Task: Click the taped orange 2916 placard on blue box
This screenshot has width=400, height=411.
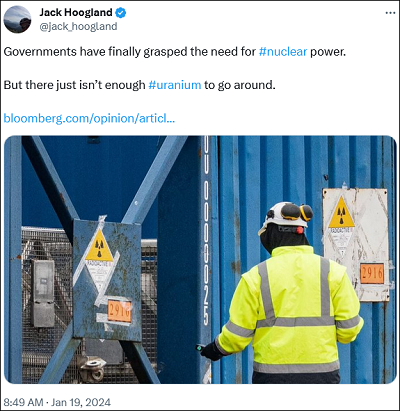Action: (x=119, y=311)
